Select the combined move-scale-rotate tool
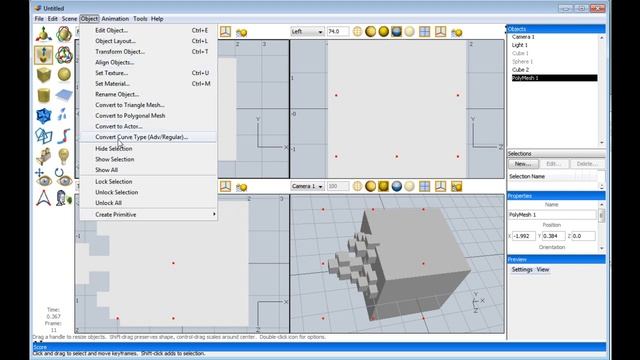The image size is (640, 360). coord(64,55)
